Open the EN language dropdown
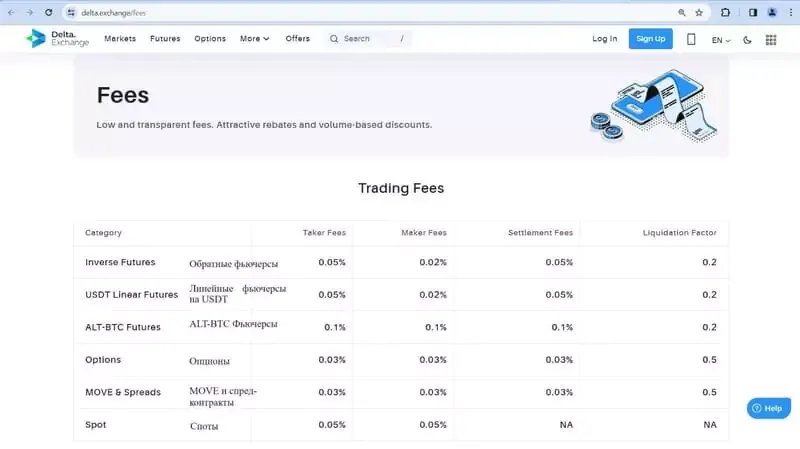 [x=721, y=40]
